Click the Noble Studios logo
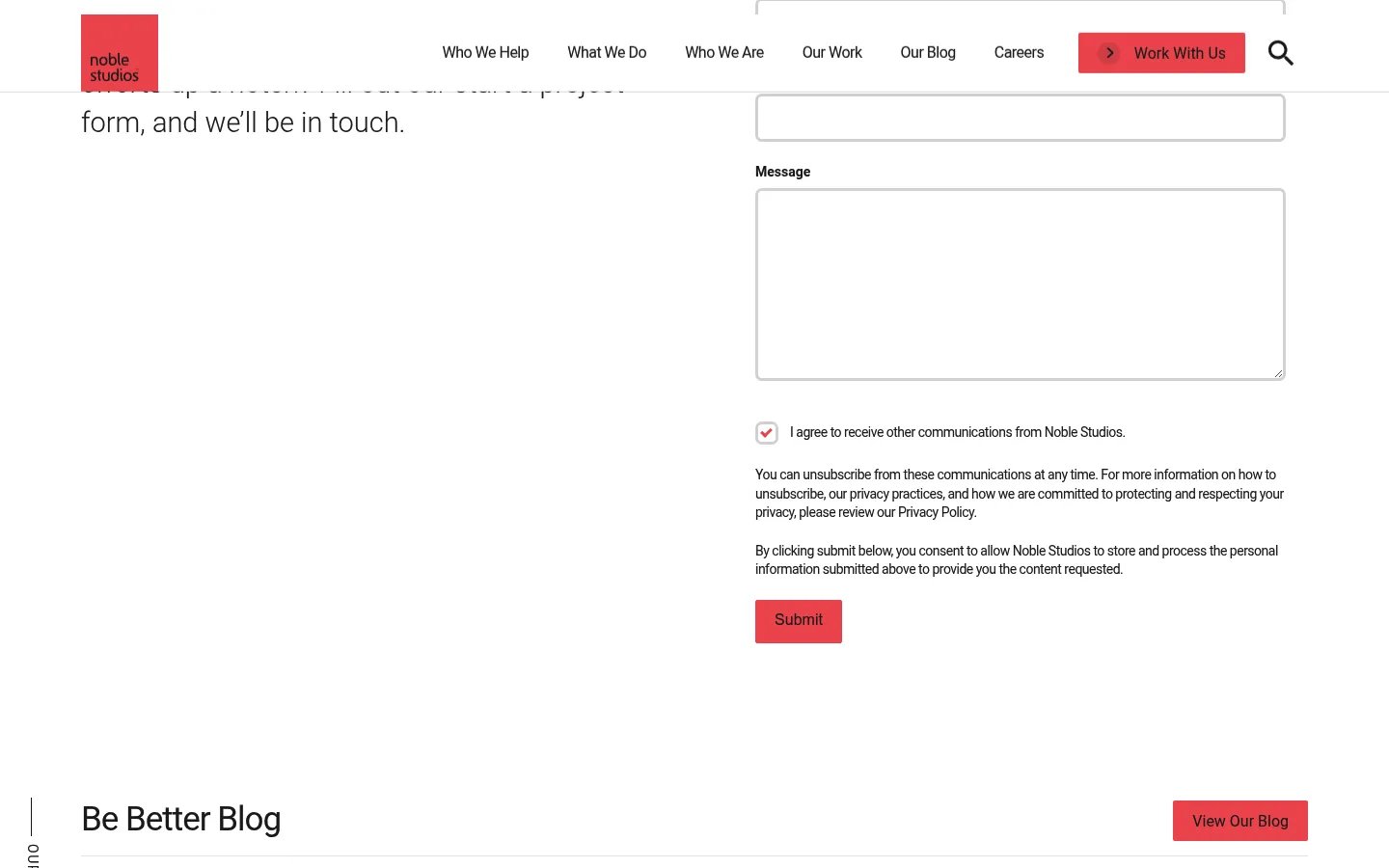The width and height of the screenshot is (1389, 868). [120, 53]
